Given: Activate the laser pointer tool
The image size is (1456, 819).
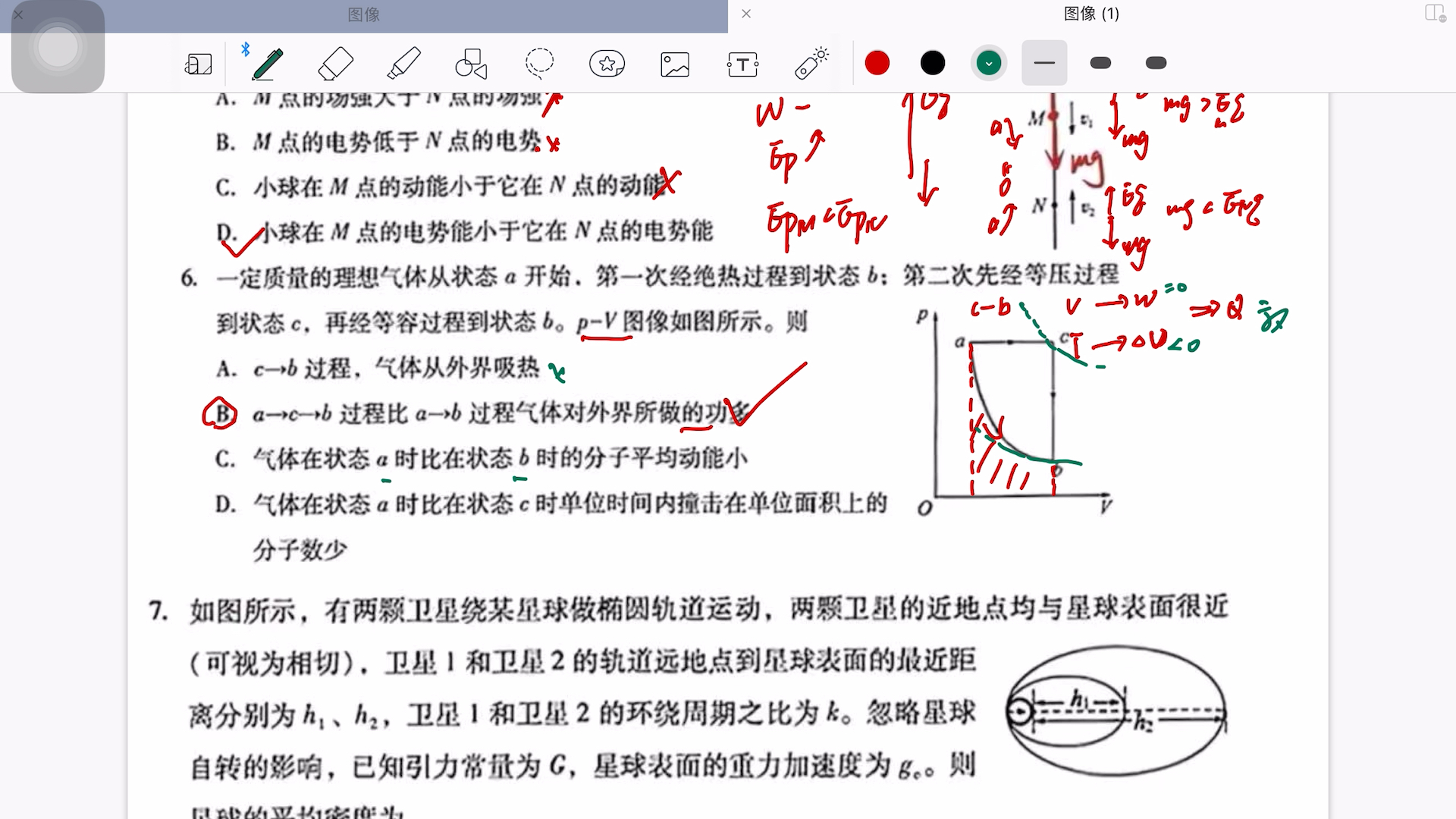Looking at the screenshot, I should pyautogui.click(x=811, y=64).
